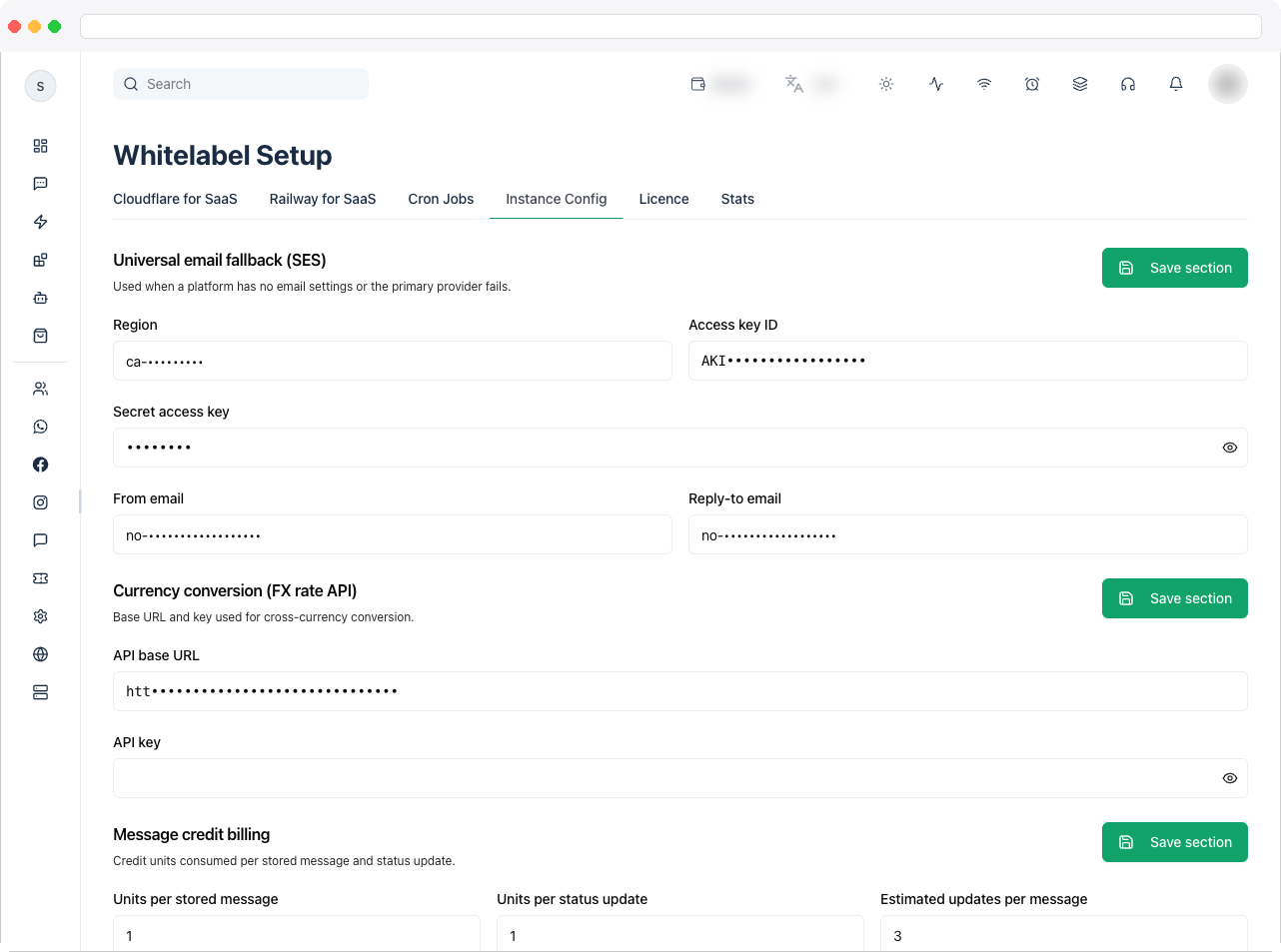The width and height of the screenshot is (1281, 952).
Task: Open the notifications bell
Action: click(x=1176, y=84)
